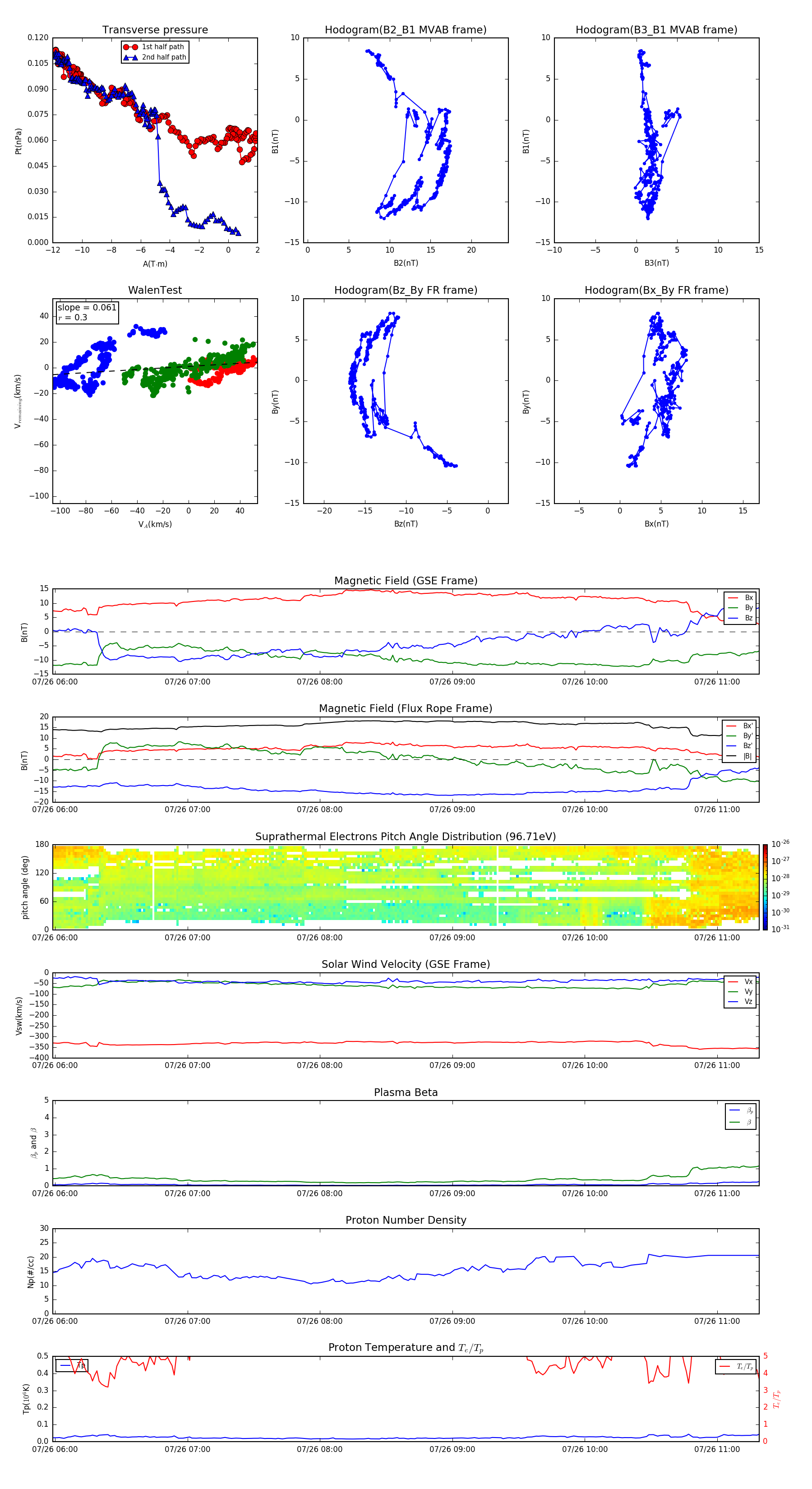Click 'Tp(10⁶K)' axis label
The width and height of the screenshot is (812, 1489).
26,1399
